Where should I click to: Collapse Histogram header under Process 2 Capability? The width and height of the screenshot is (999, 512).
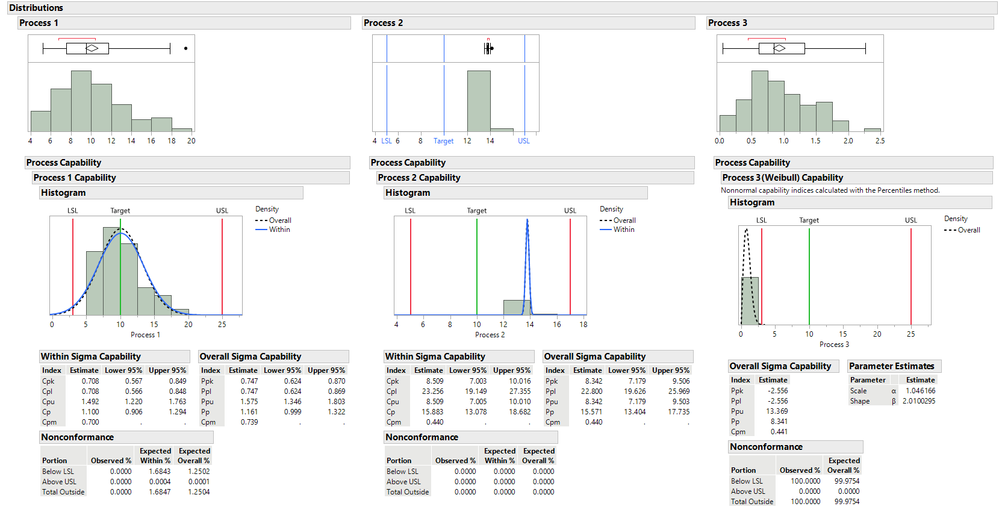pos(515,192)
